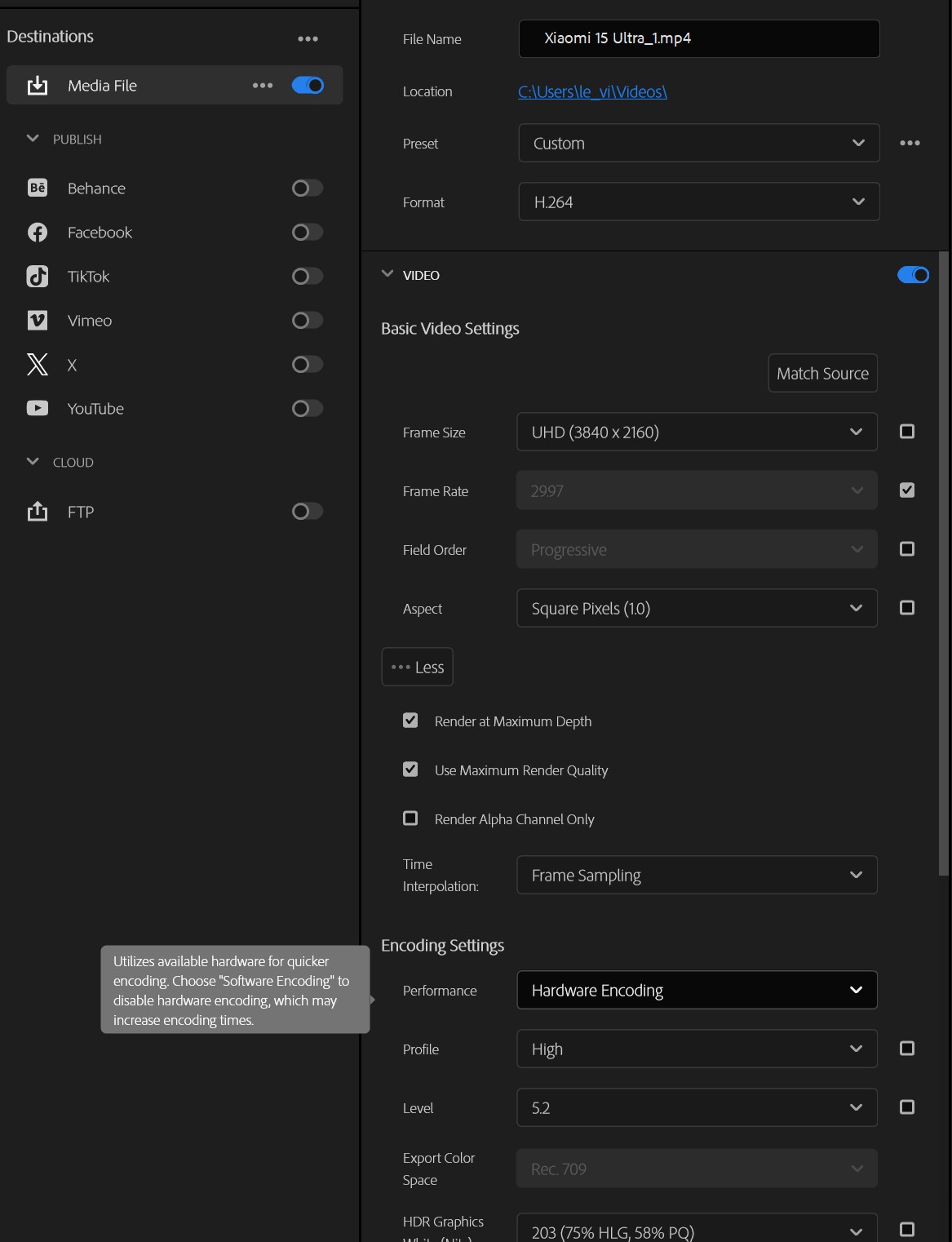Disable the Media File destination toggle
This screenshot has width=952, height=1242.
pyautogui.click(x=308, y=85)
